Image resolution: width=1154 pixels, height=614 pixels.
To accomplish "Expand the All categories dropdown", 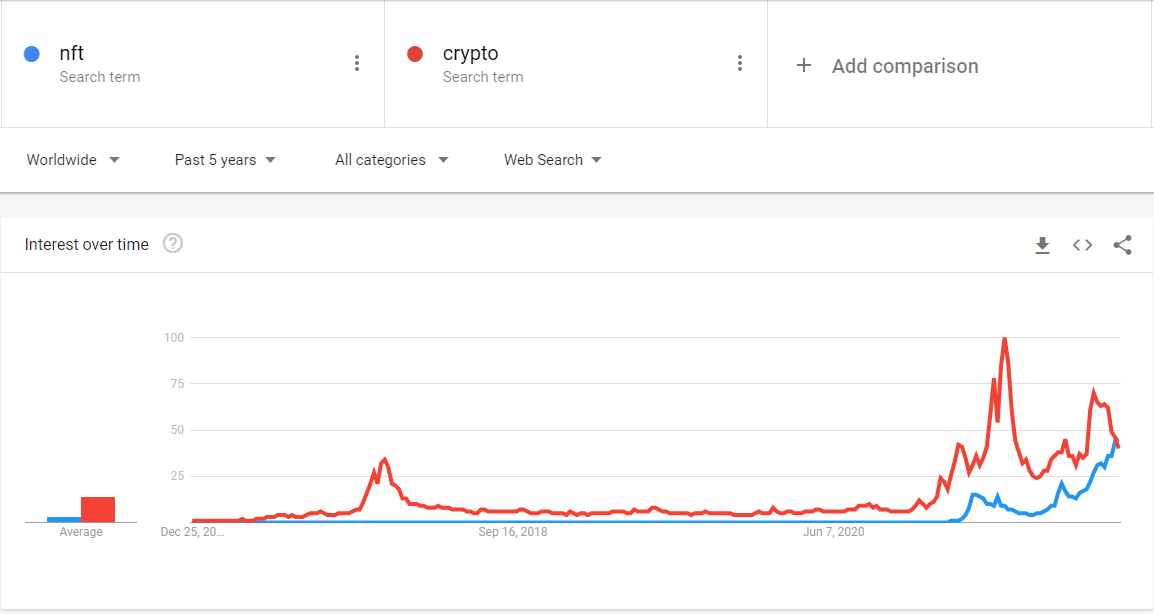I will coord(391,159).
